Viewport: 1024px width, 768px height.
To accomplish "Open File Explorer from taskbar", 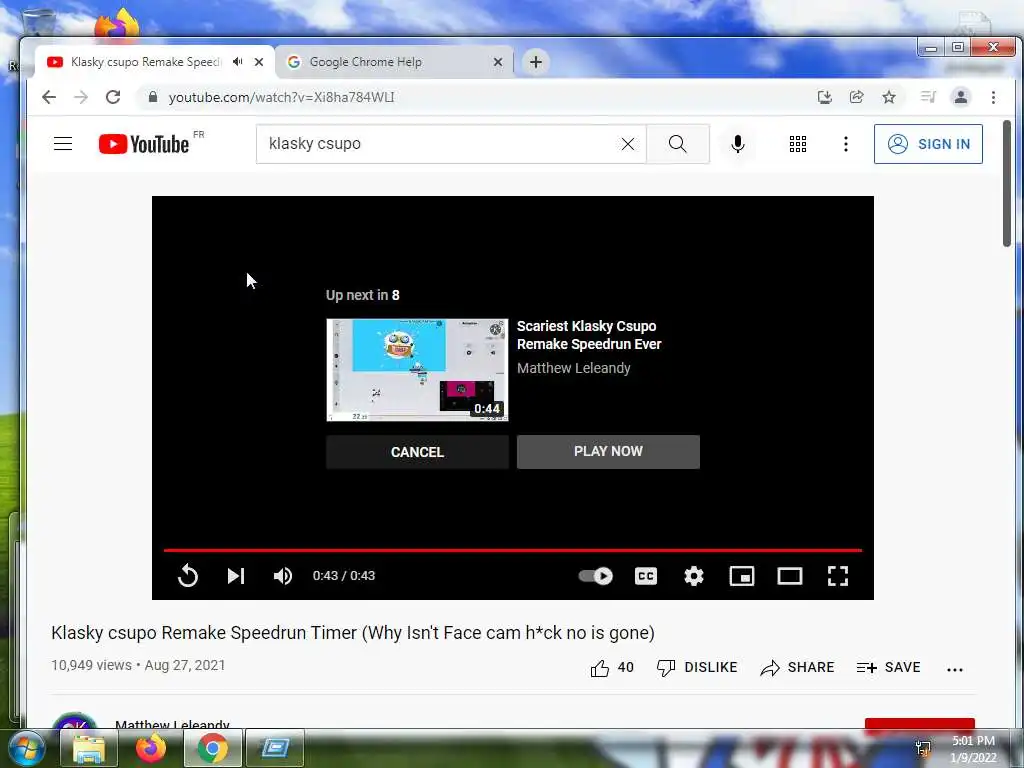I will [89, 749].
